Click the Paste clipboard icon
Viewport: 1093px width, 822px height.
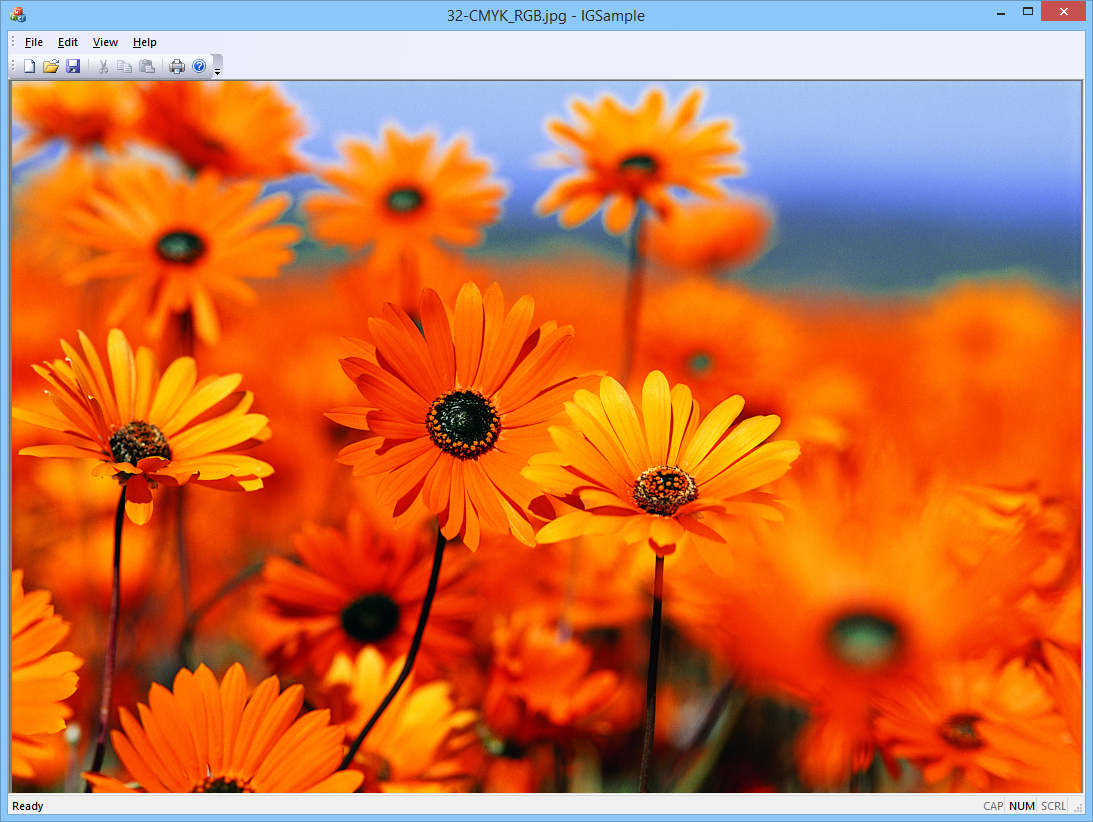pos(146,66)
